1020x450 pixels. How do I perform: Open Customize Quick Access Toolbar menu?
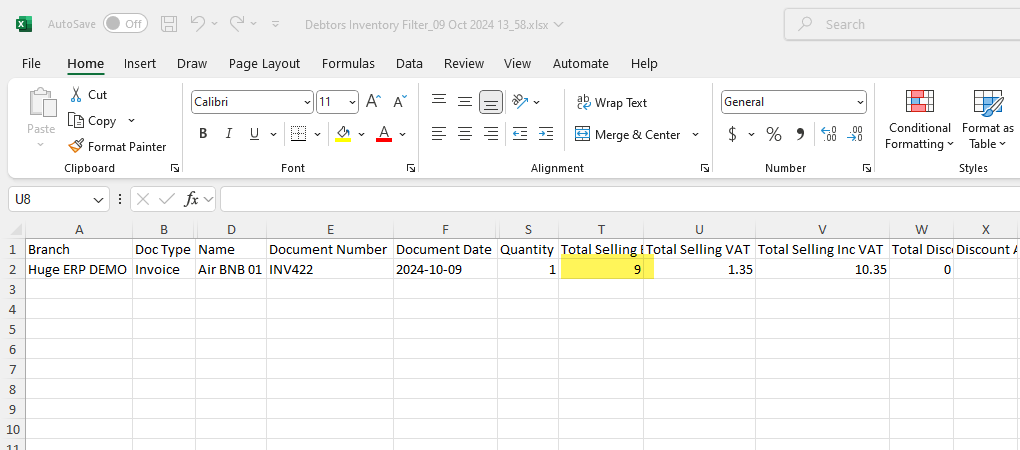(x=276, y=24)
